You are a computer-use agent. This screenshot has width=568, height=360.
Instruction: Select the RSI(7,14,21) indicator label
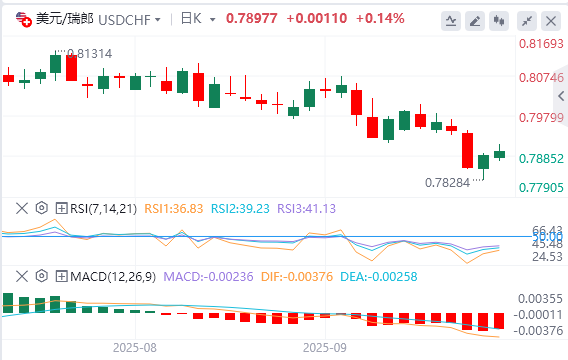(103, 209)
